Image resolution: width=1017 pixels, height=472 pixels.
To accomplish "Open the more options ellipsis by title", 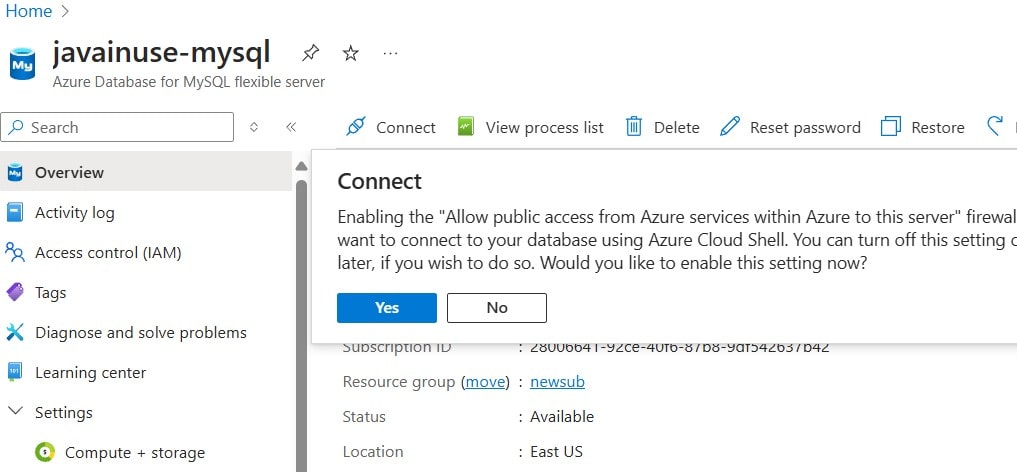I will (390, 53).
